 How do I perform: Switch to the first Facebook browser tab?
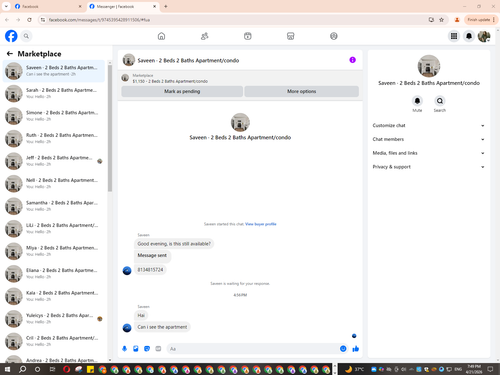(x=48, y=6)
